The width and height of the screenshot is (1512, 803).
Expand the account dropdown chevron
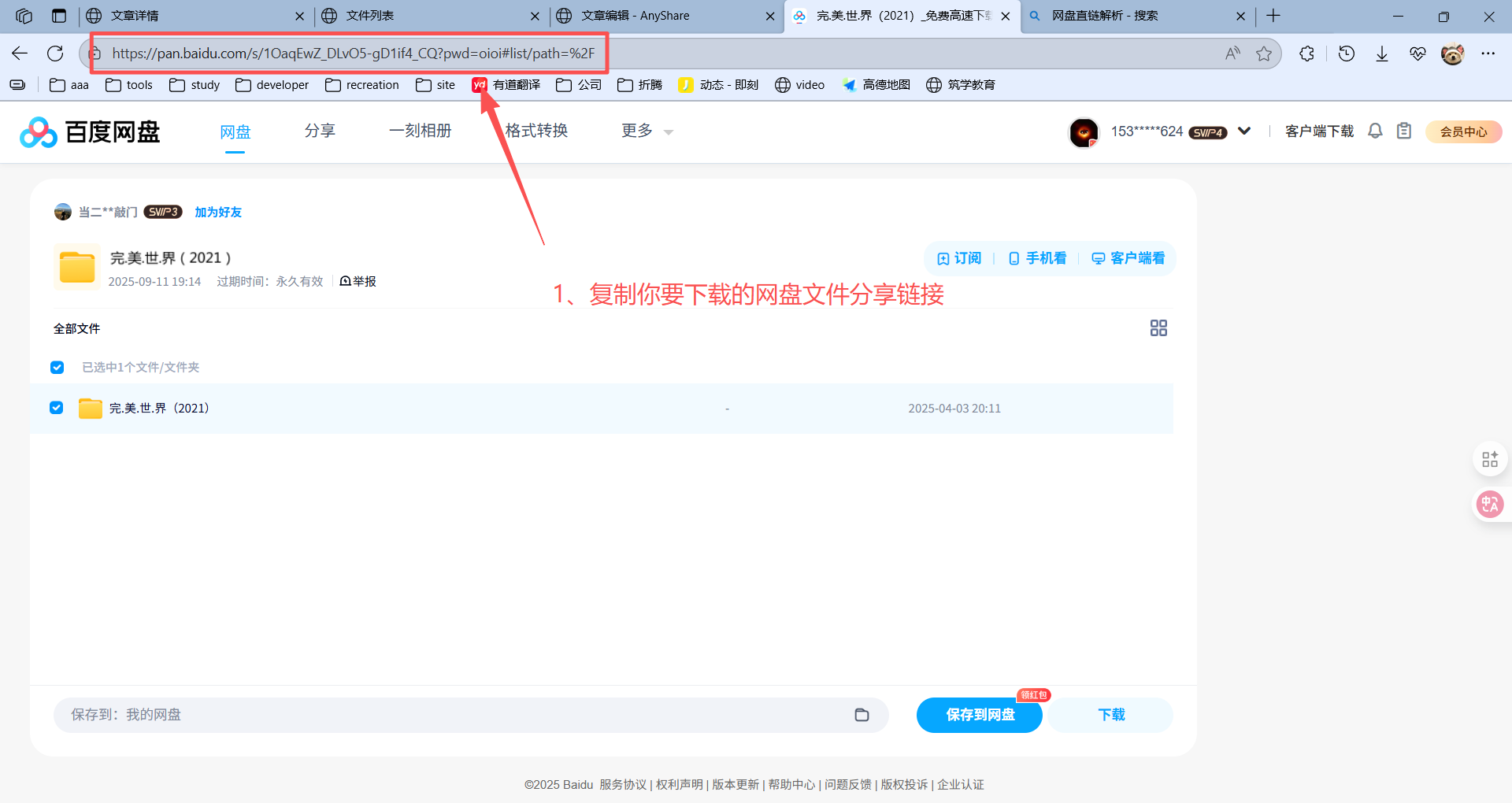[x=1244, y=131]
